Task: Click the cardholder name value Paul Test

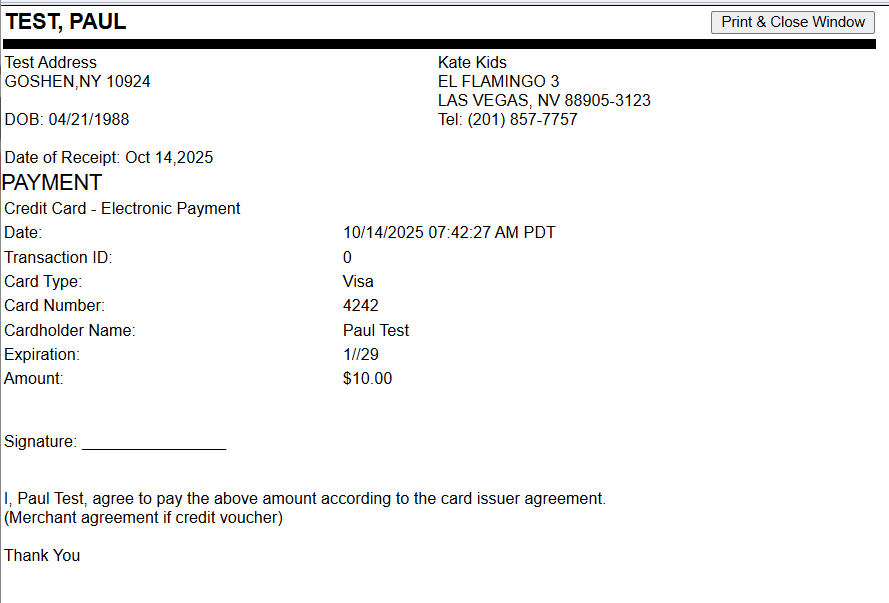Action: [x=376, y=330]
